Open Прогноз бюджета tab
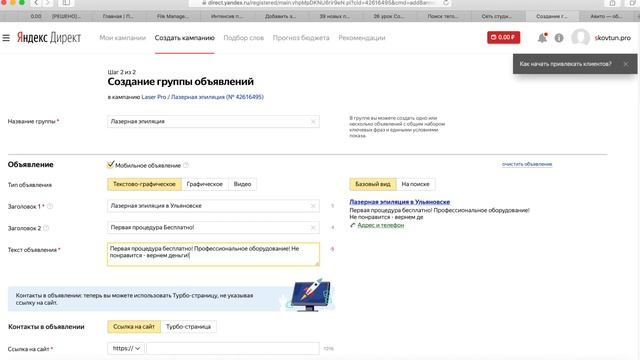The image size is (640, 360). (301, 38)
